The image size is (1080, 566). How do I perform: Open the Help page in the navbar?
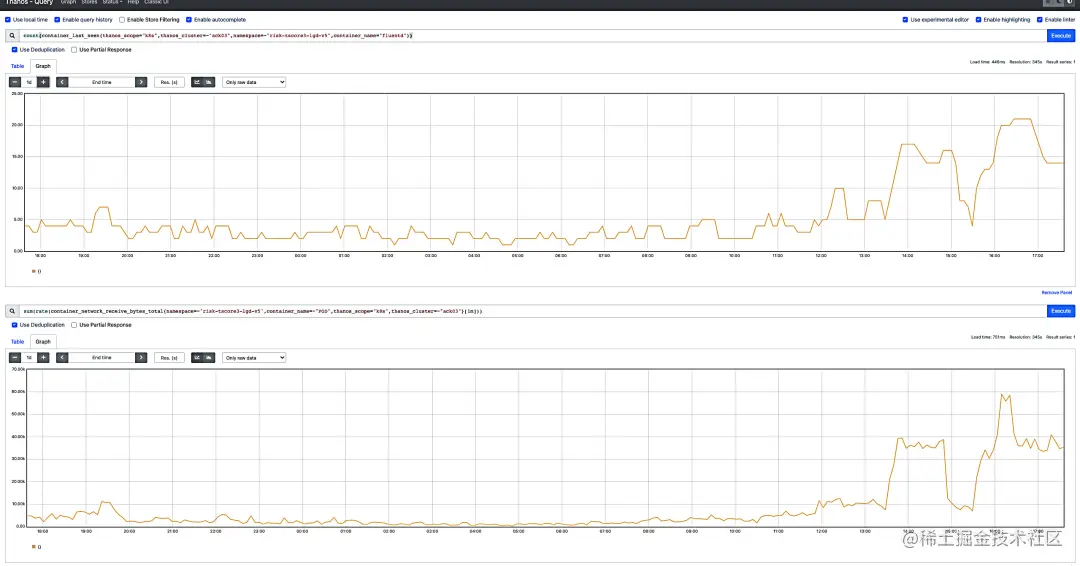tap(133, 3)
